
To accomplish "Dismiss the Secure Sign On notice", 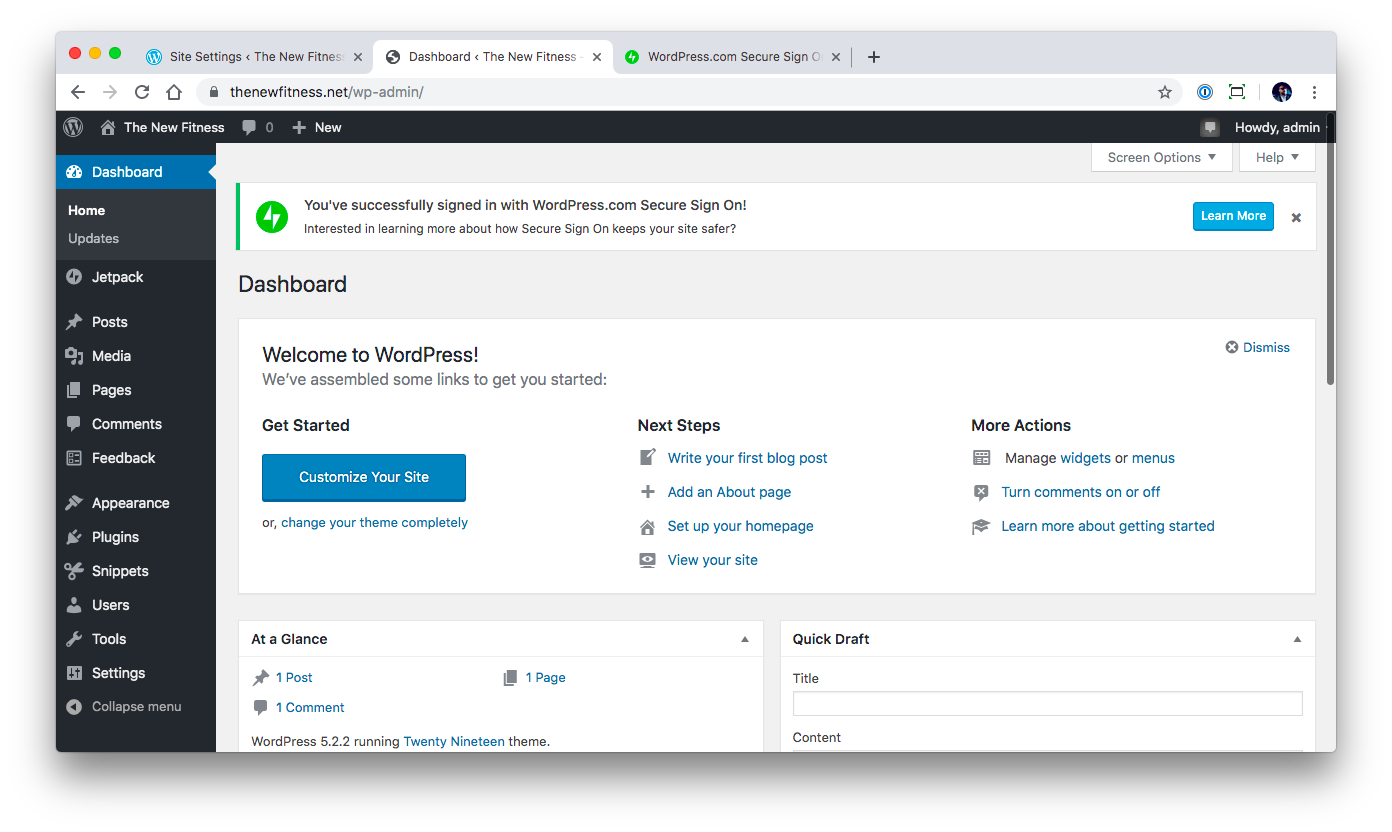I will [1296, 217].
